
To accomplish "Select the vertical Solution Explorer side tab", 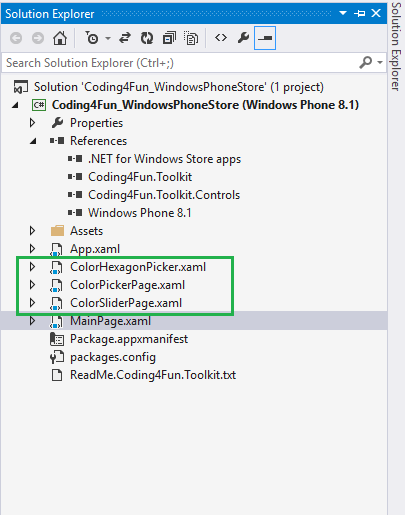I will [396, 46].
